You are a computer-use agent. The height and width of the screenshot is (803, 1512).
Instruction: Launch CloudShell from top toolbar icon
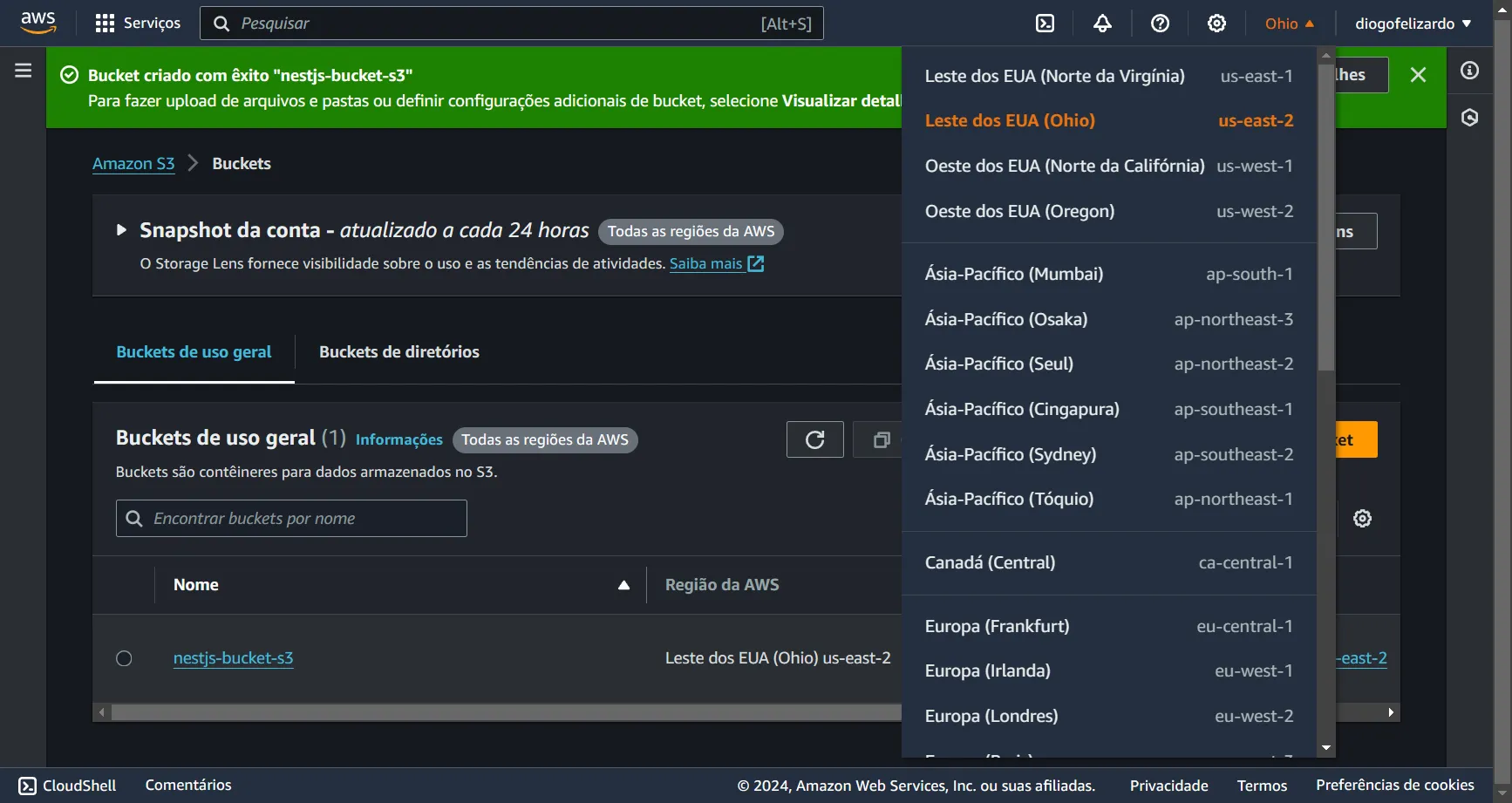tap(1045, 24)
